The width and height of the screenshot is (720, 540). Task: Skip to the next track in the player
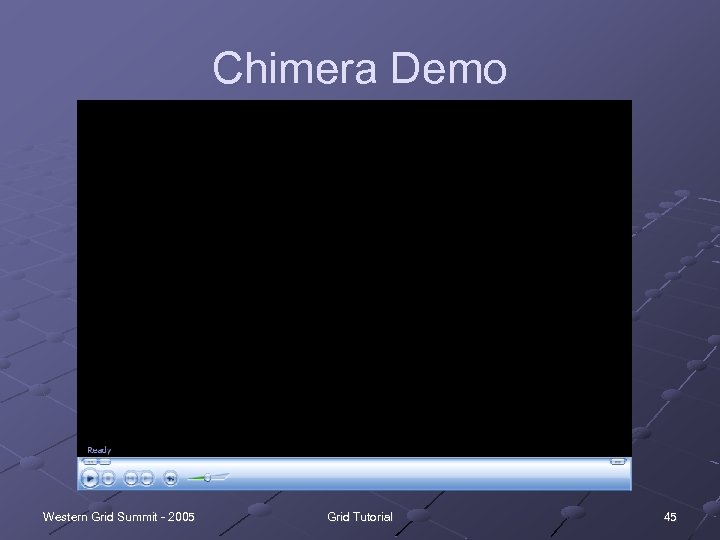[x=146, y=478]
